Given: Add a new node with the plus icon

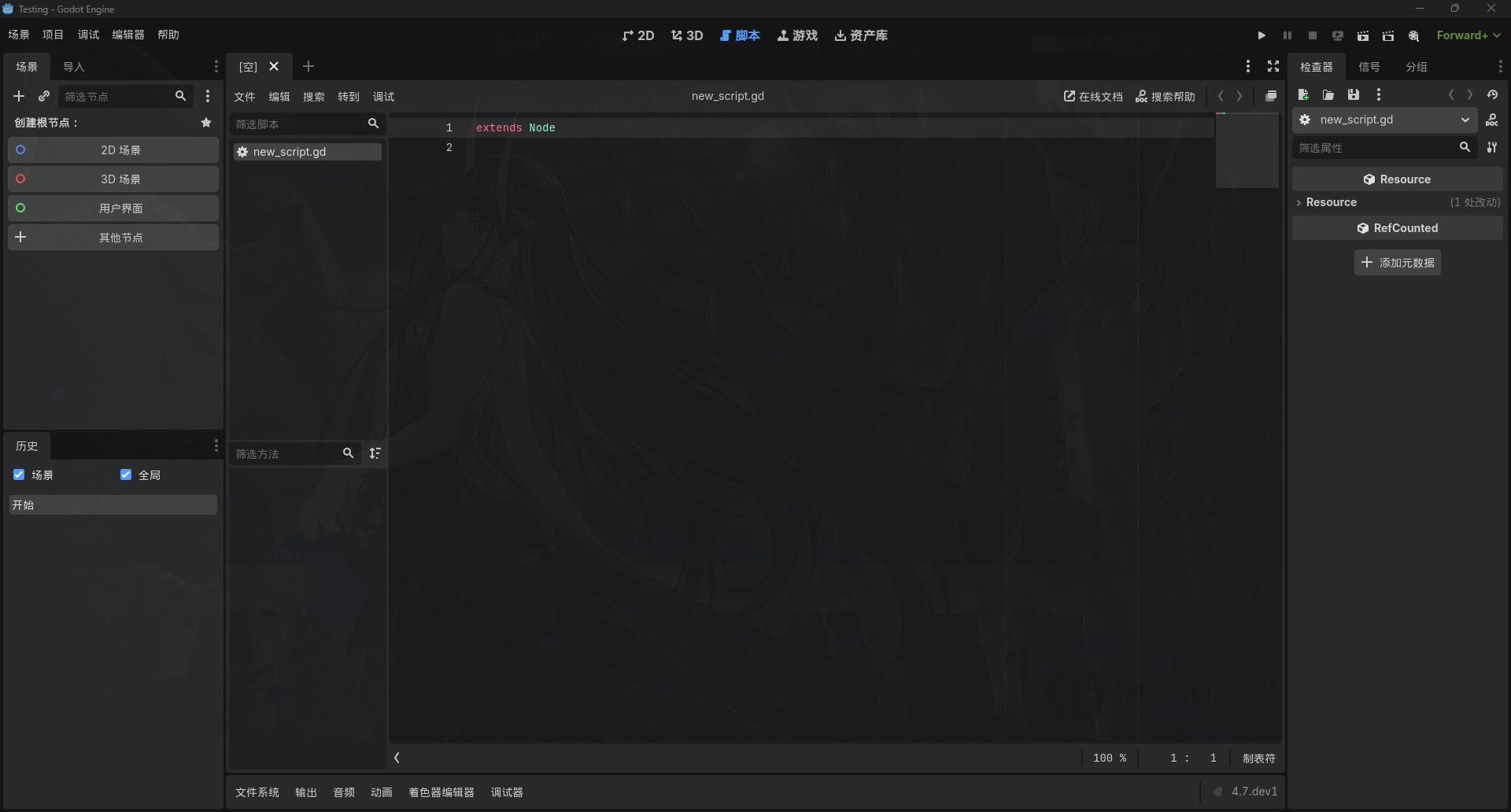Looking at the screenshot, I should pyautogui.click(x=19, y=96).
